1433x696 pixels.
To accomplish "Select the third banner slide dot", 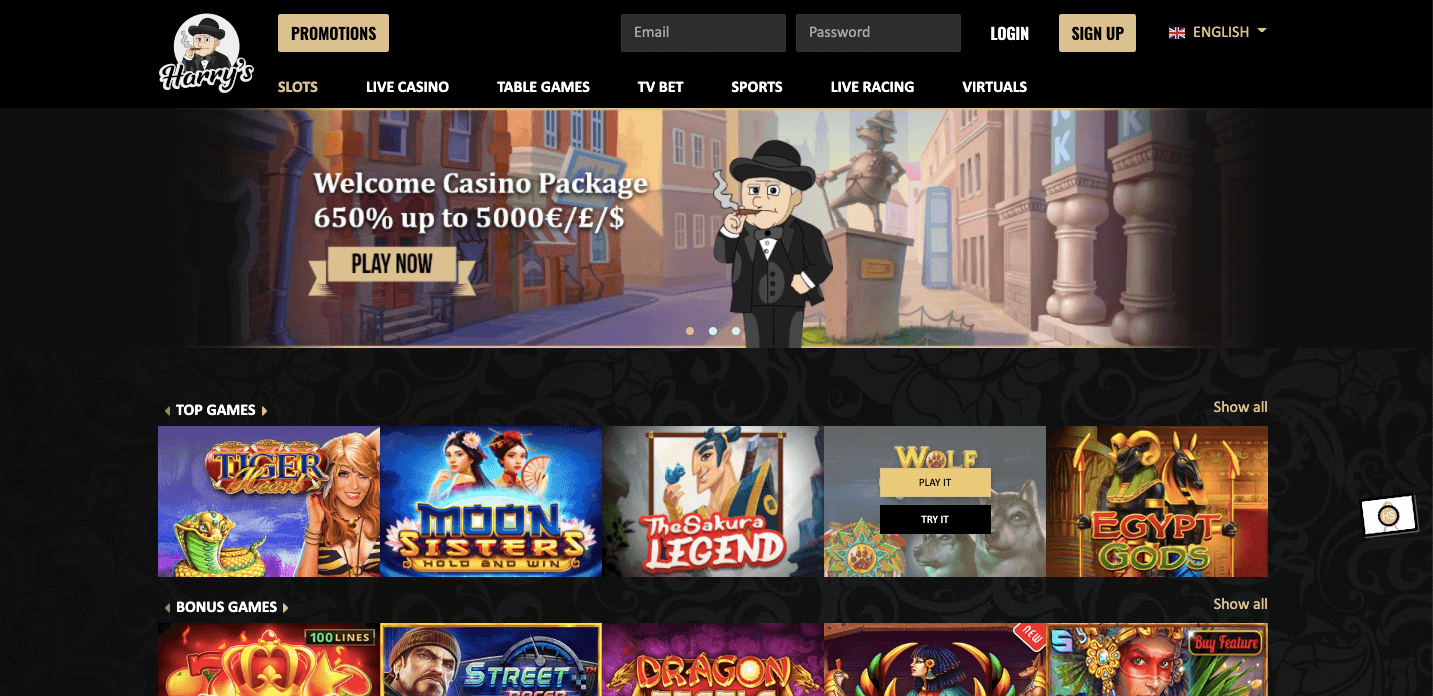I will pos(736,330).
